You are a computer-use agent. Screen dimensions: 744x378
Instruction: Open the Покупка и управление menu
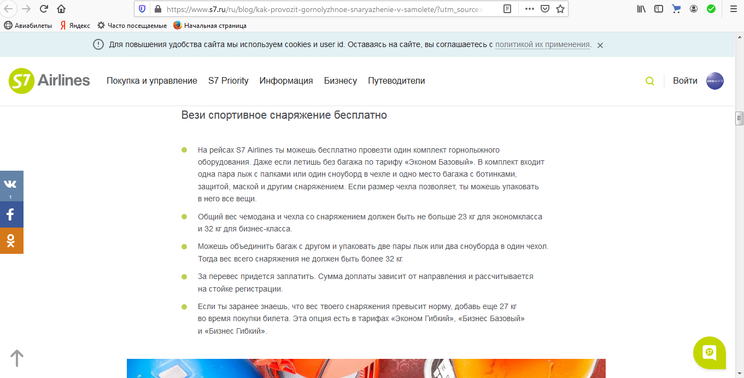tap(152, 81)
